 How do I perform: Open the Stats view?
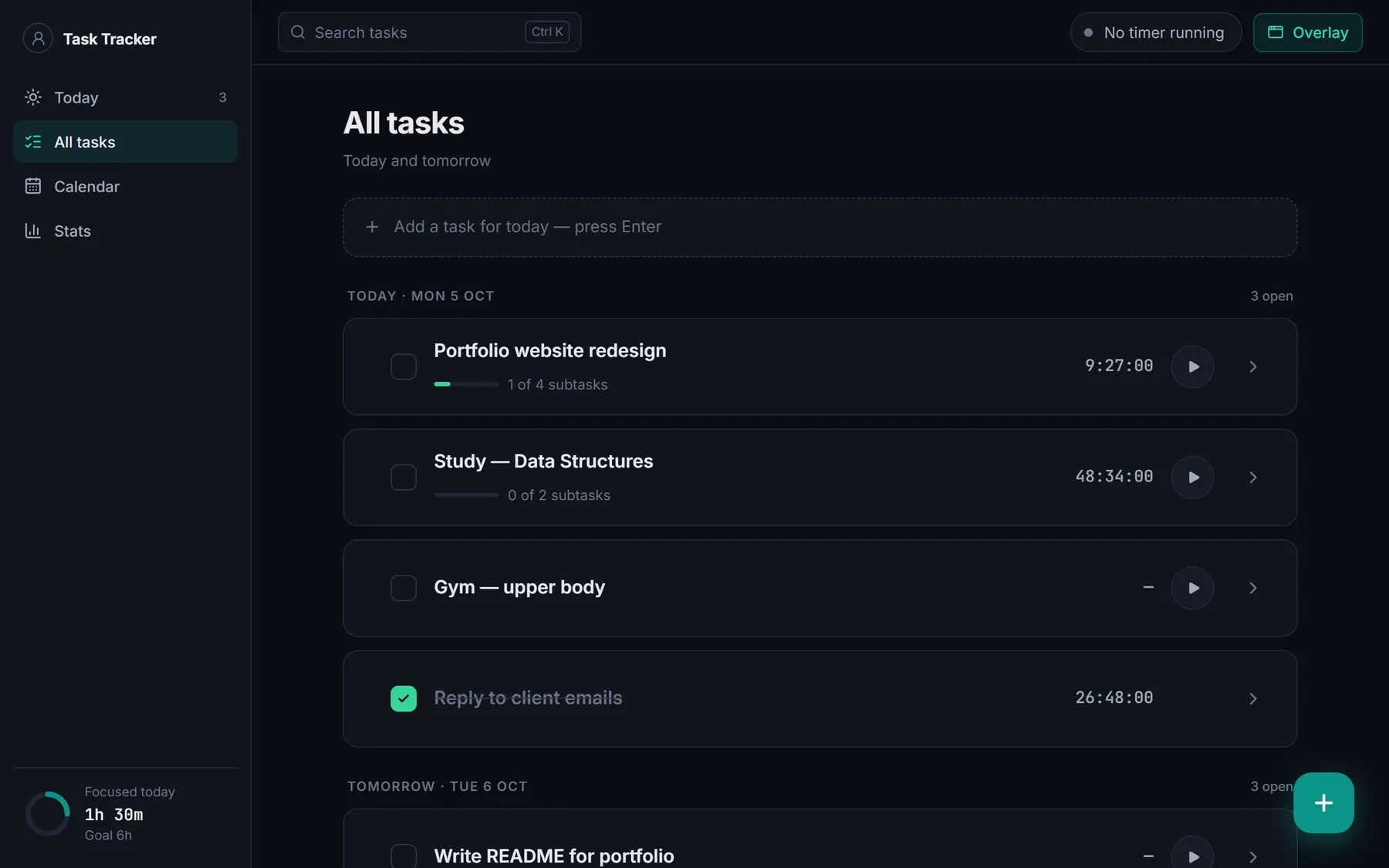pyautogui.click(x=125, y=231)
